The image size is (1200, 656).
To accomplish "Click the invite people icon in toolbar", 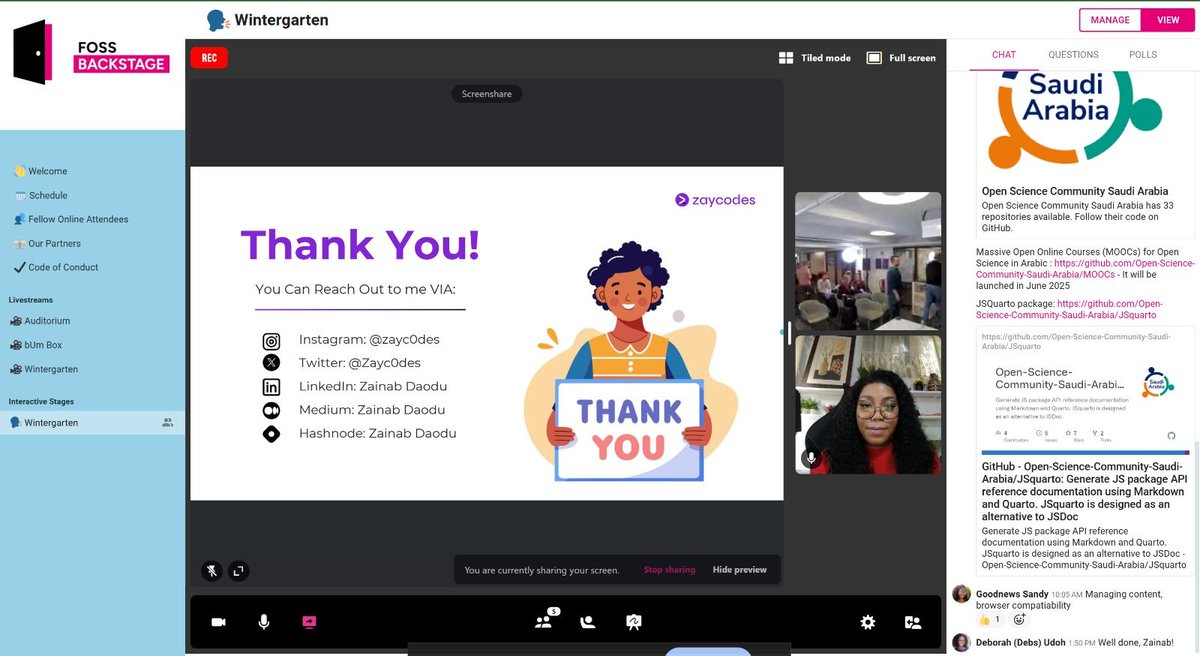I will click(913, 622).
